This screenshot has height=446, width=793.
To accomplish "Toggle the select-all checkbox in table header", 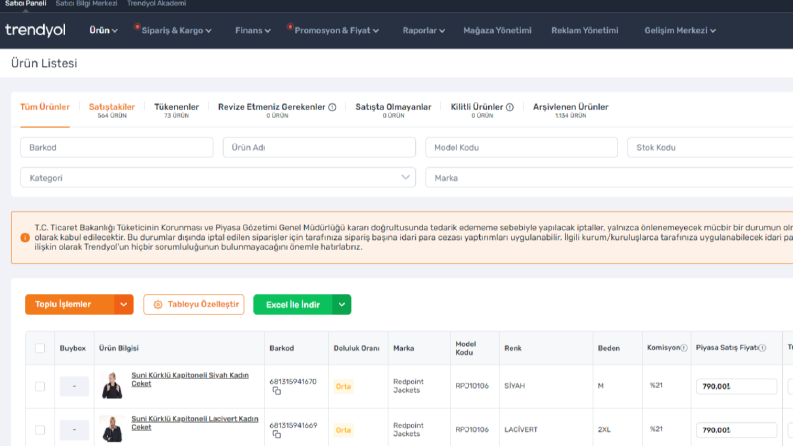I will 40,348.
